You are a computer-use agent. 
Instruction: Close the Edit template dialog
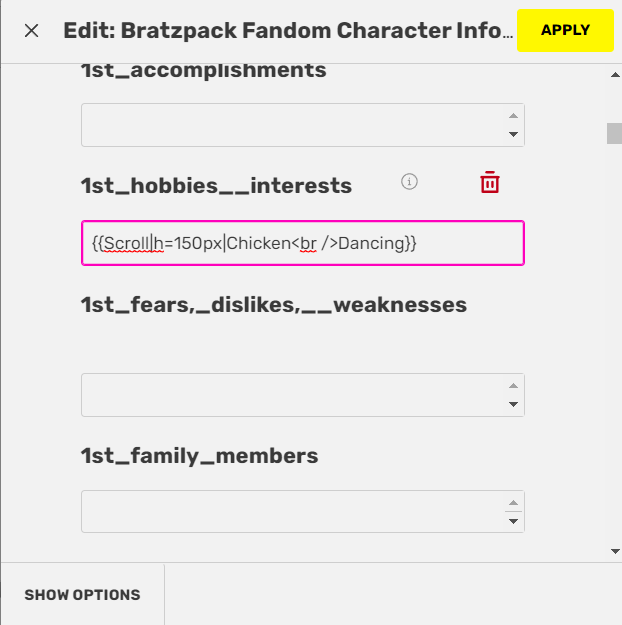click(31, 31)
